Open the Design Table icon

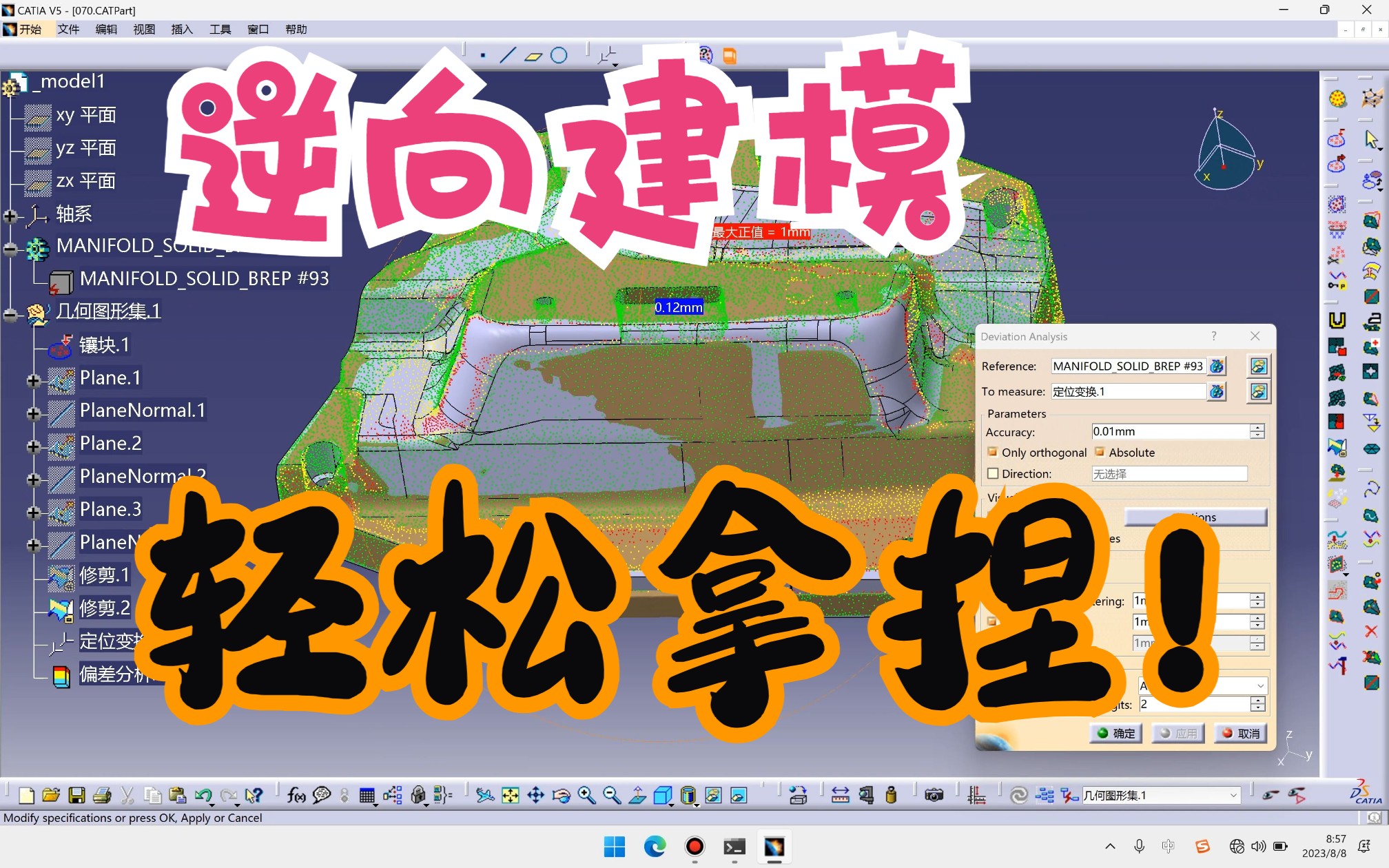point(367,796)
